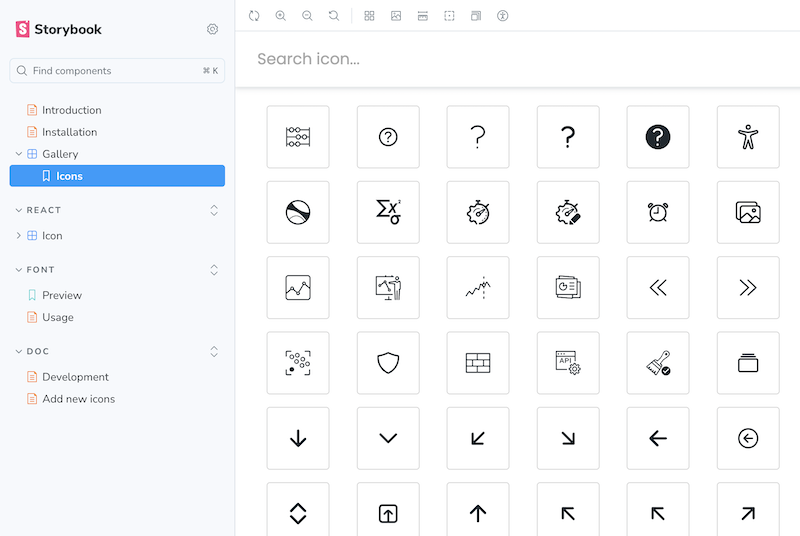Click the accessibility person icon tile
Image resolution: width=800 pixels, height=536 pixels.
(748, 137)
